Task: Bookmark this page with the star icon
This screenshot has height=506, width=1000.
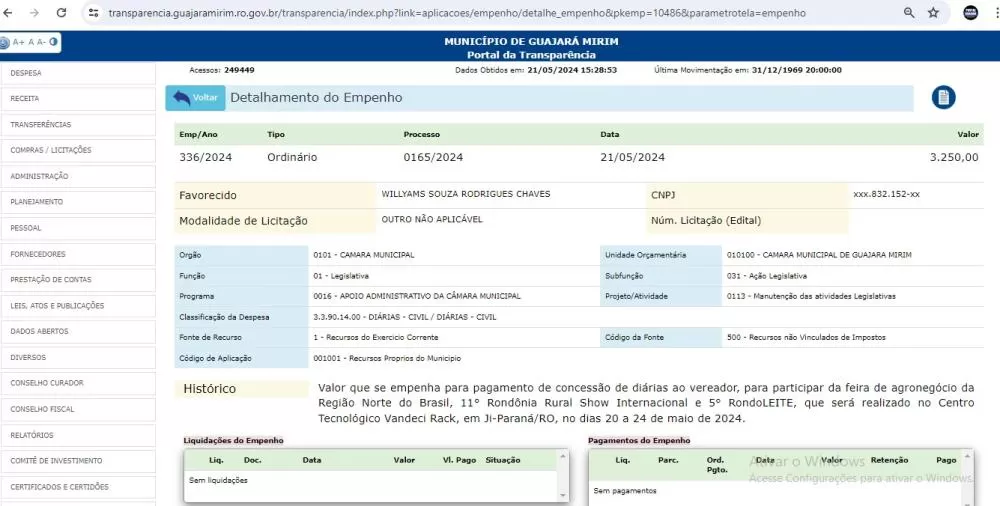Action: (x=933, y=13)
